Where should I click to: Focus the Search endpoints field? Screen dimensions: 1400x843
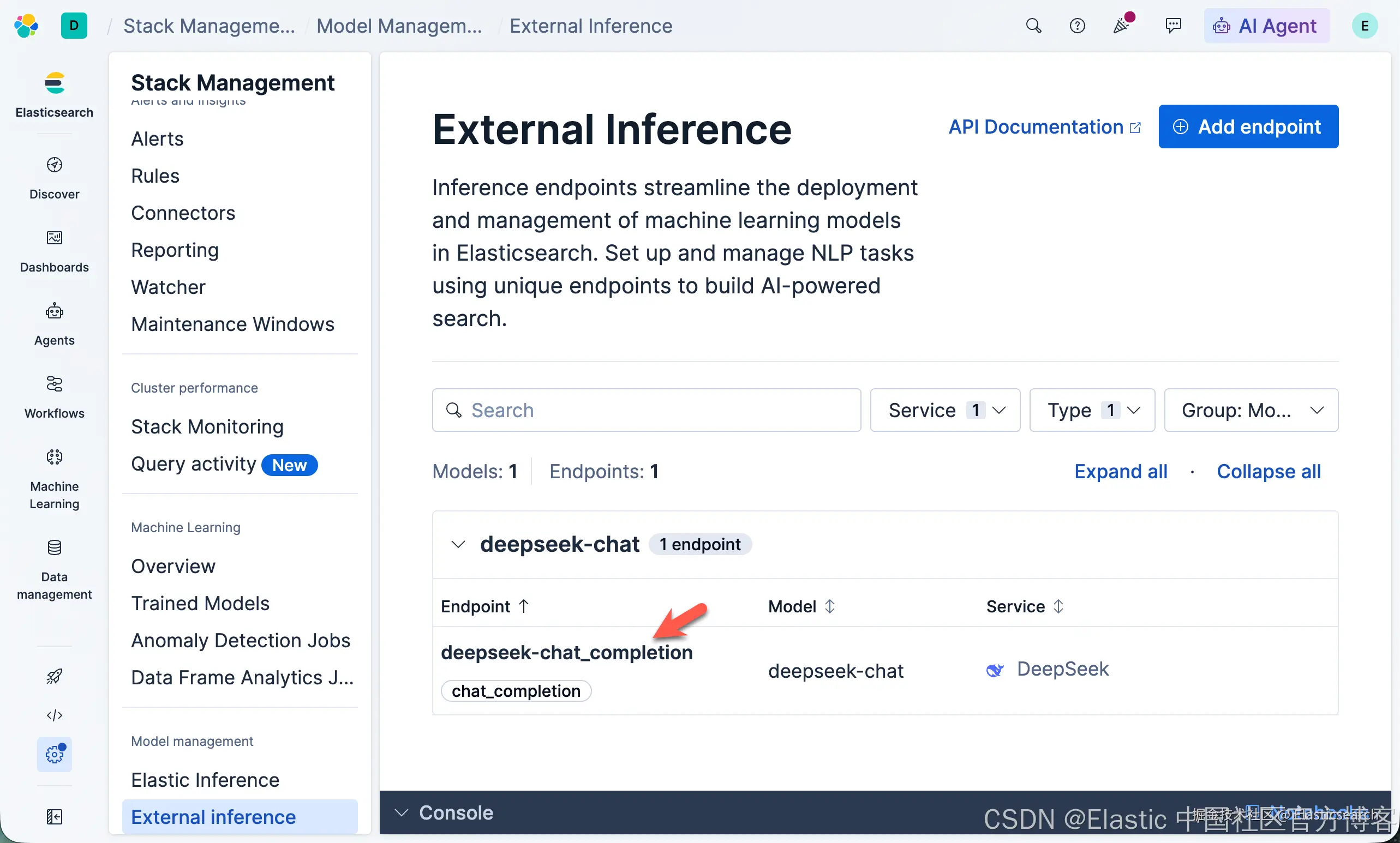pyautogui.click(x=646, y=410)
